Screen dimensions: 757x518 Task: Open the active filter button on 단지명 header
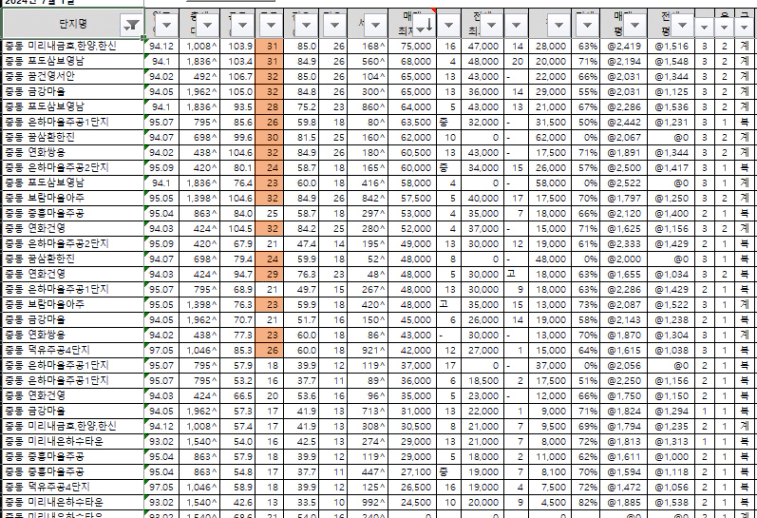click(131, 25)
